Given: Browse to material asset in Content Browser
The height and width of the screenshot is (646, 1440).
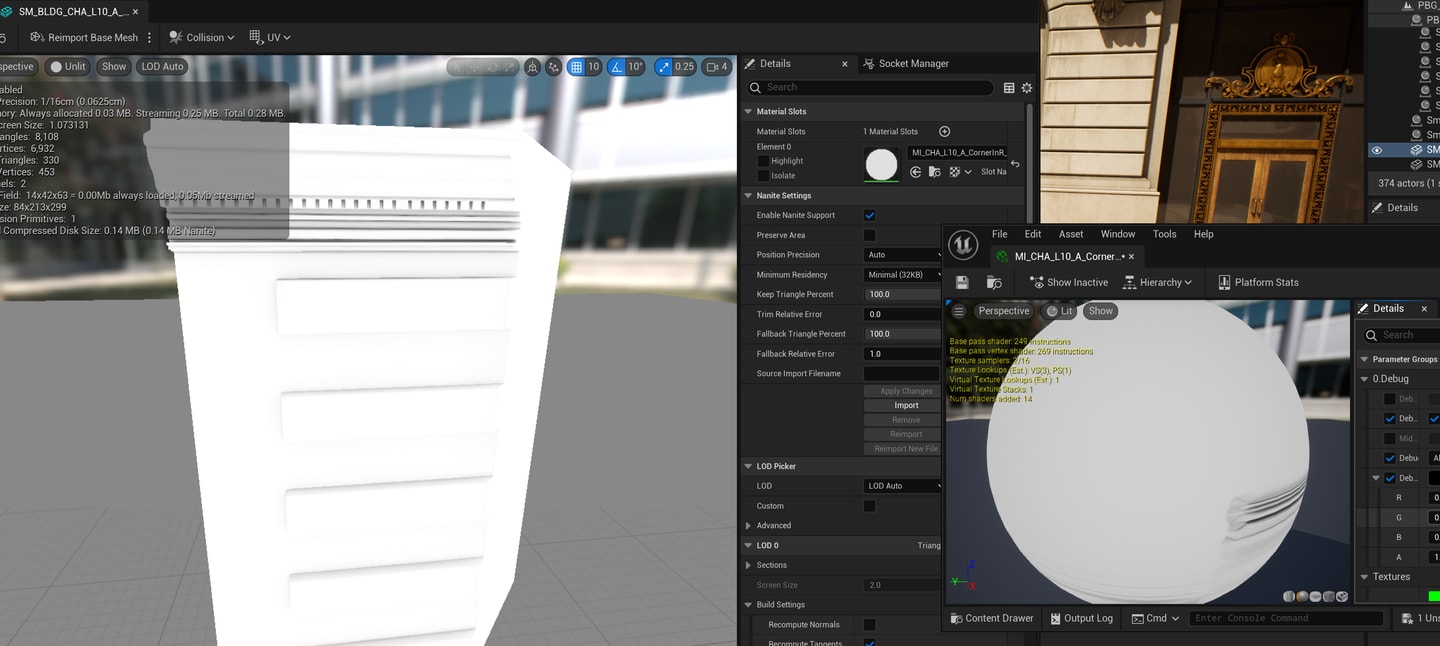Looking at the screenshot, I should click(x=934, y=172).
